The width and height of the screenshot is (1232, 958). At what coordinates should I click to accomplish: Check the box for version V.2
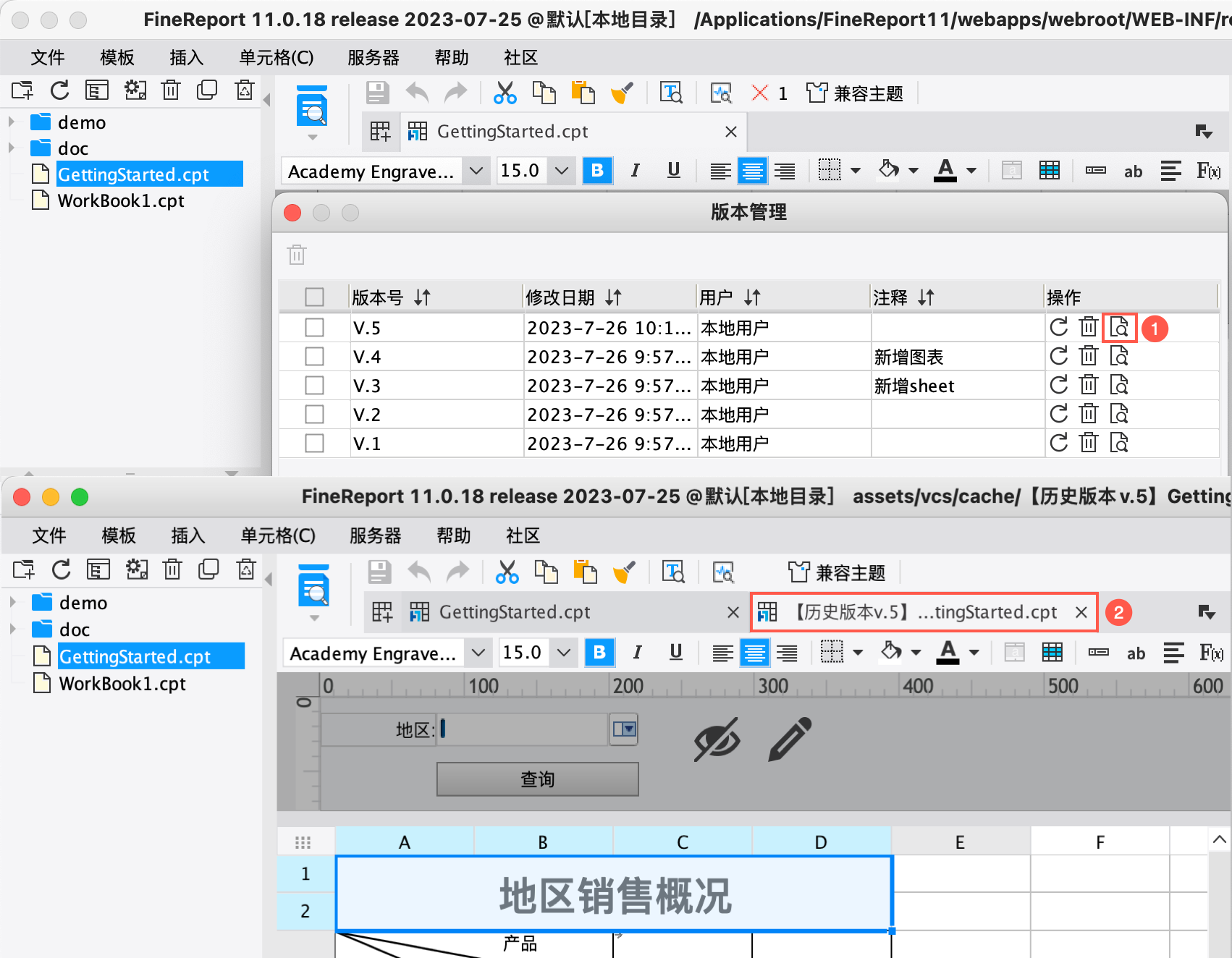tap(314, 415)
